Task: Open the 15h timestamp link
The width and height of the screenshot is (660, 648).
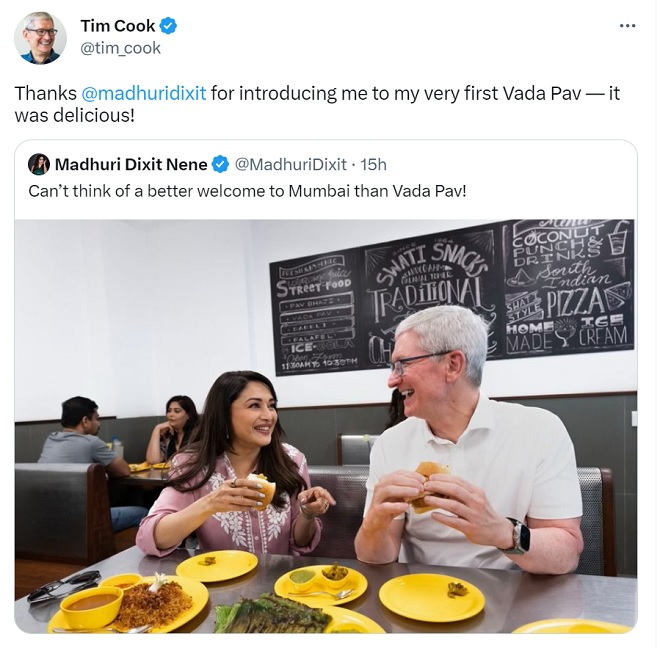Action: click(x=373, y=164)
